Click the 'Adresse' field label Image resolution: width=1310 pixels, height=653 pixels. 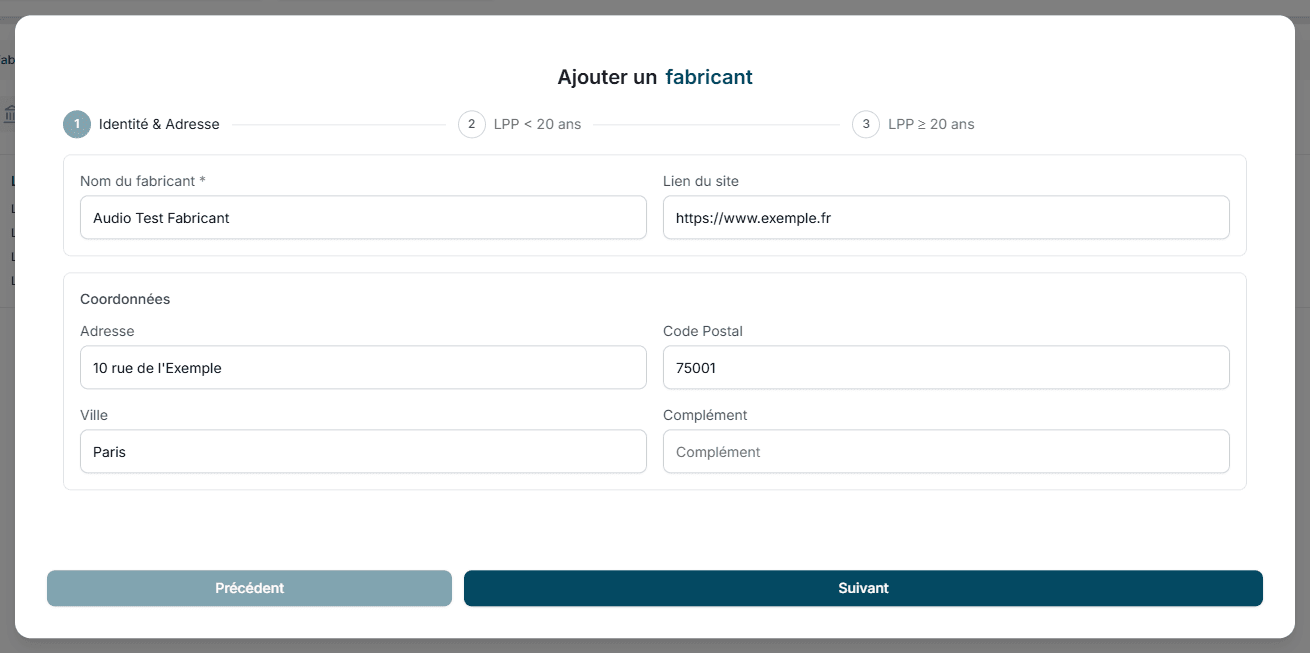[107, 331]
